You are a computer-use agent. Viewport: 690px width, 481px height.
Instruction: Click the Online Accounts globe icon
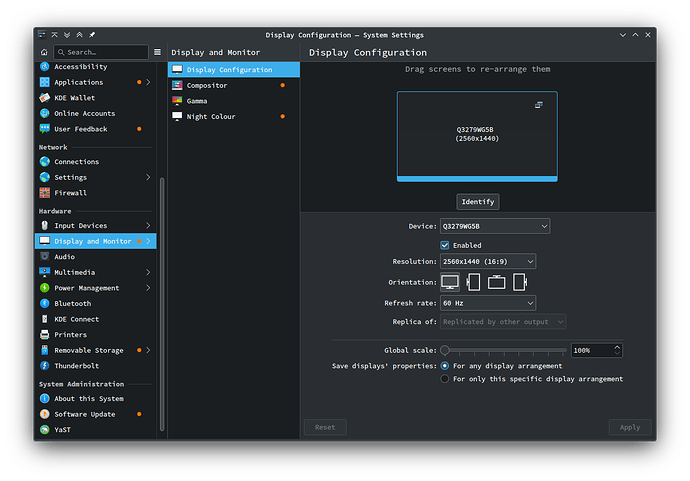click(x=44, y=114)
